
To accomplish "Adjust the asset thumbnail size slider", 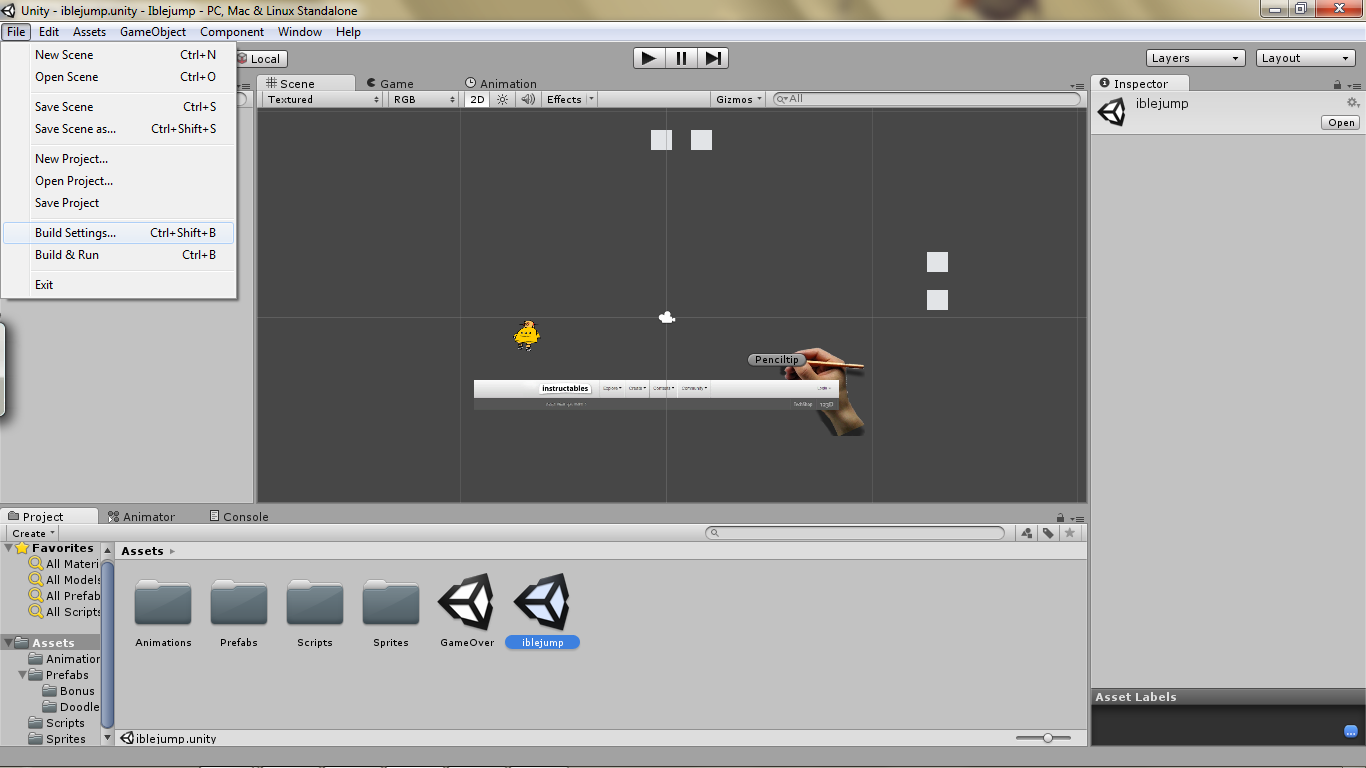I will tap(1048, 738).
